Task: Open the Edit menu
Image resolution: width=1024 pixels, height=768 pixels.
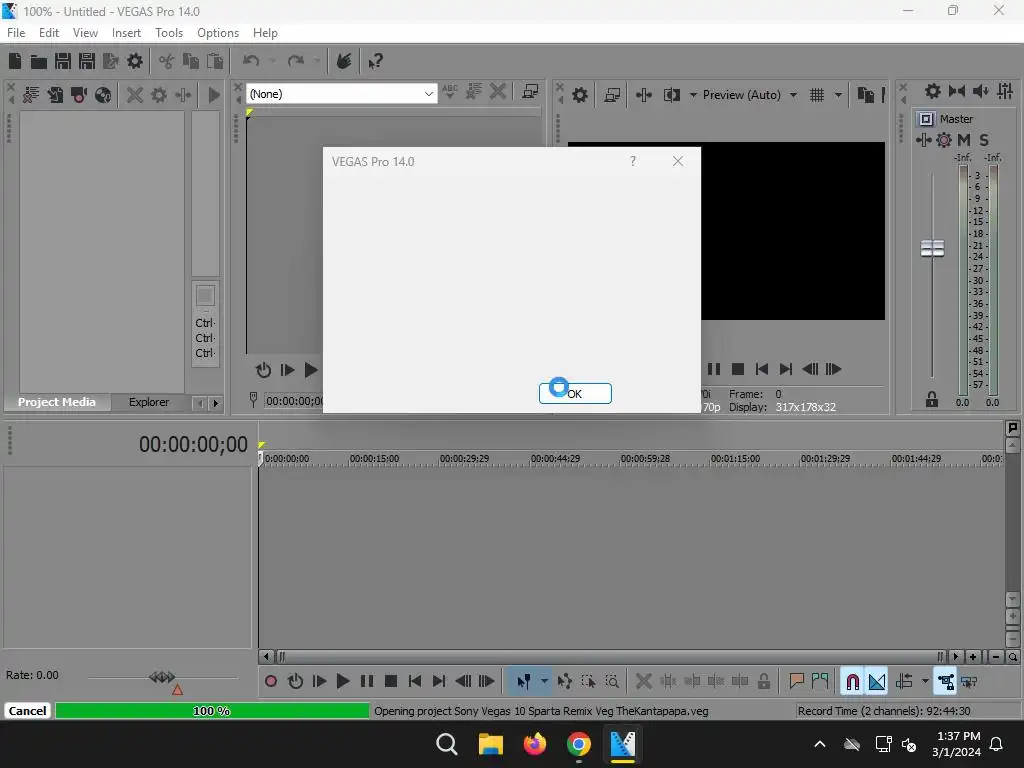Action: [x=49, y=33]
